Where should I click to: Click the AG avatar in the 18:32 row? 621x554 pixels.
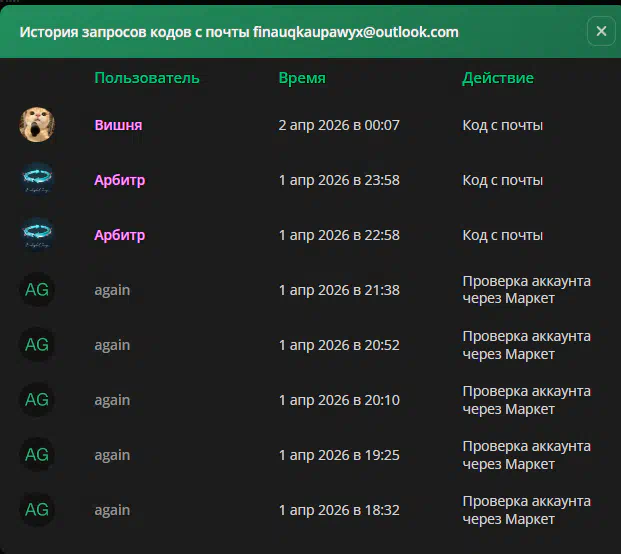(37, 510)
